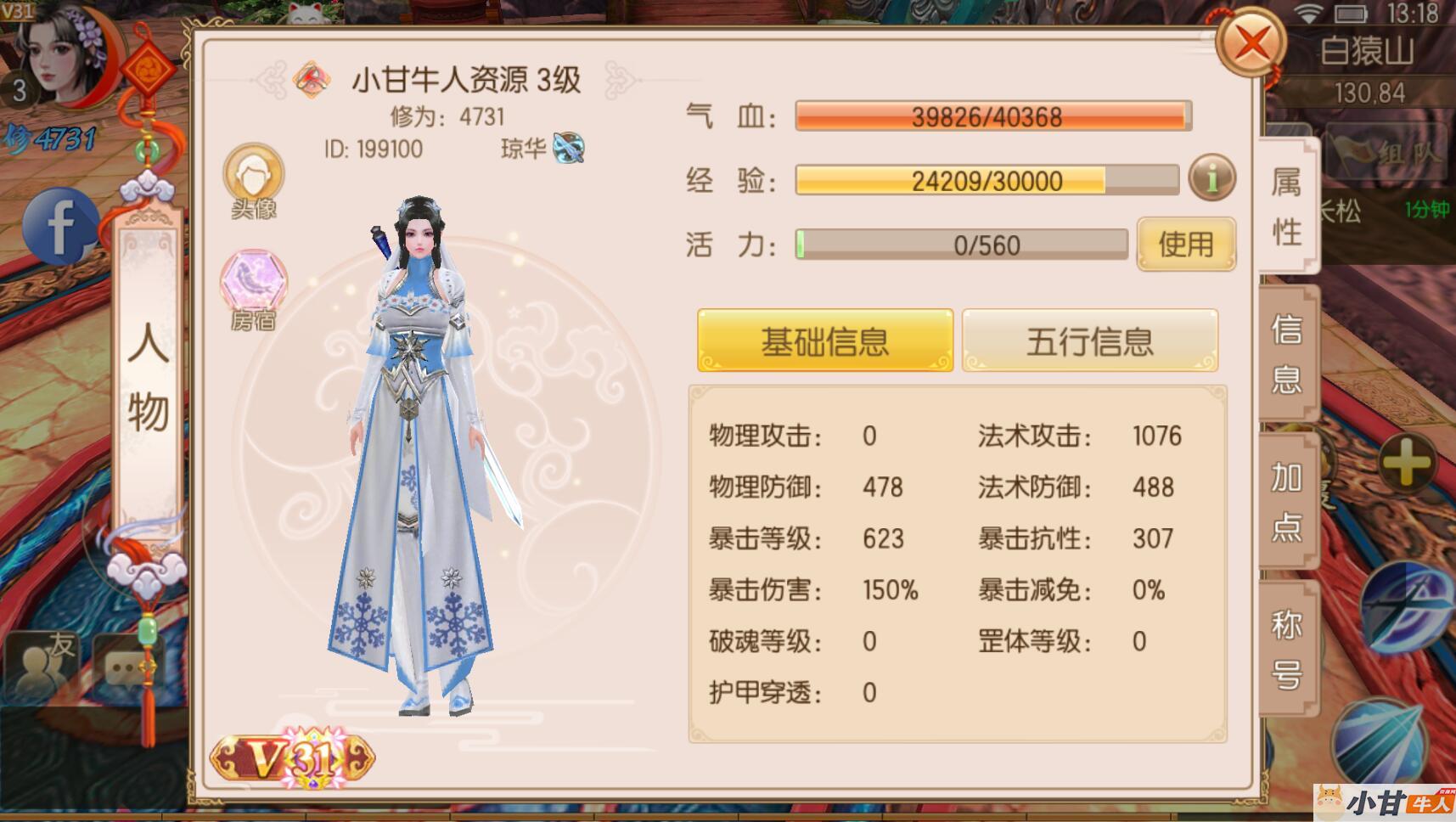Viewport: 1456px width, 822px height.
Task: Tap the Facebook share icon
Action: click(59, 227)
